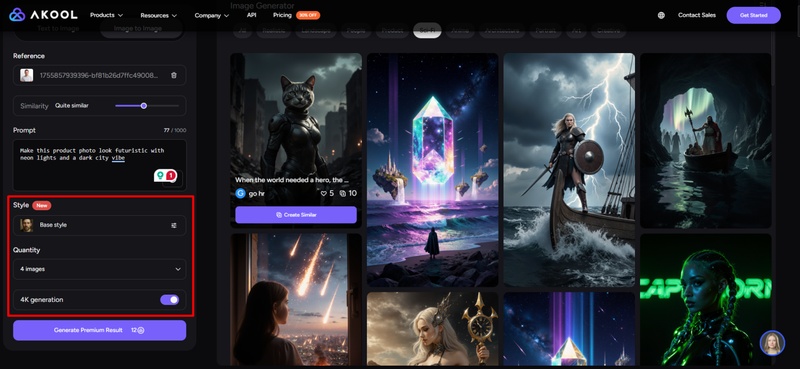Open the Products menu dropdown

pyautogui.click(x=106, y=15)
